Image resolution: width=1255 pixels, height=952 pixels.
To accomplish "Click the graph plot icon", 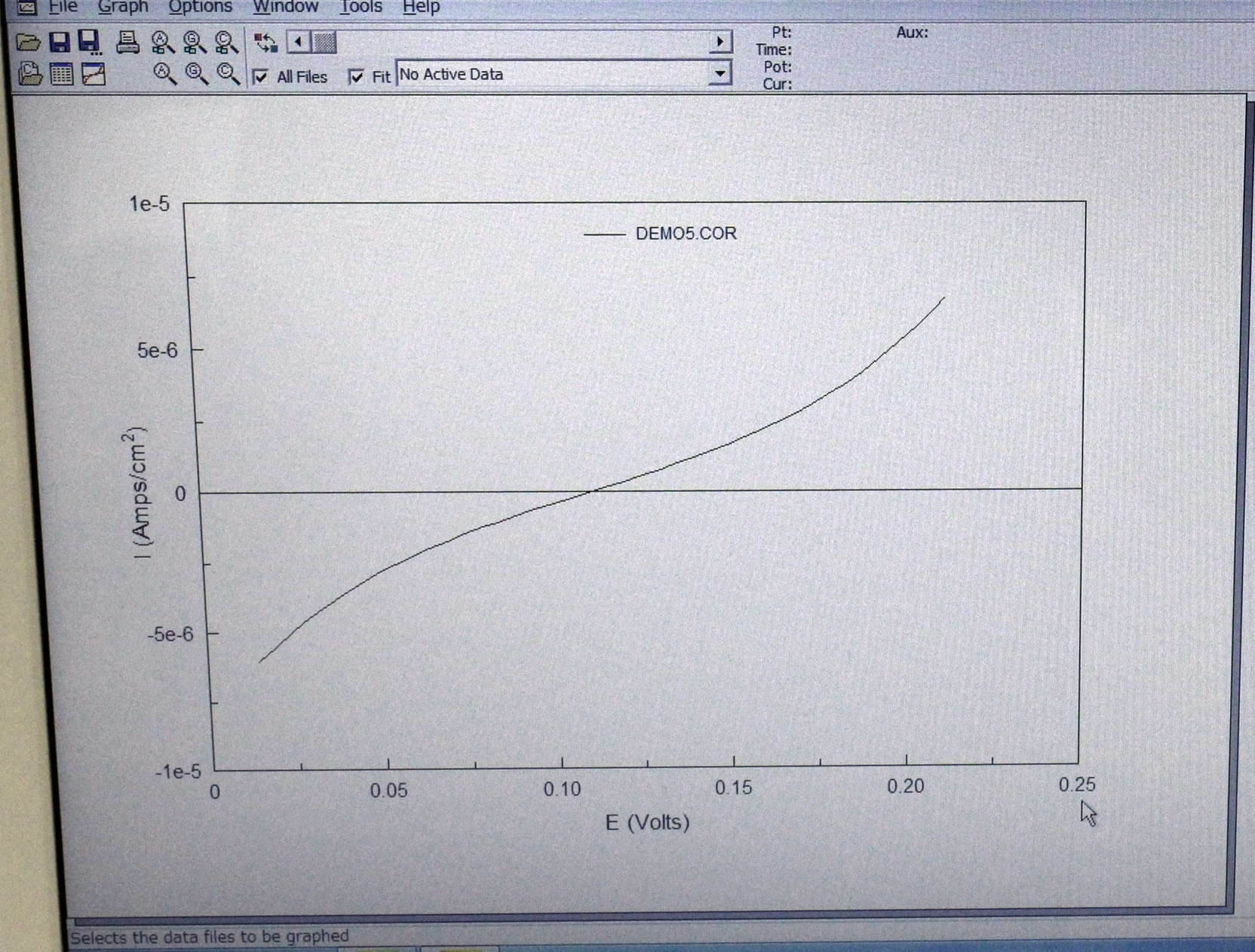I will [94, 74].
